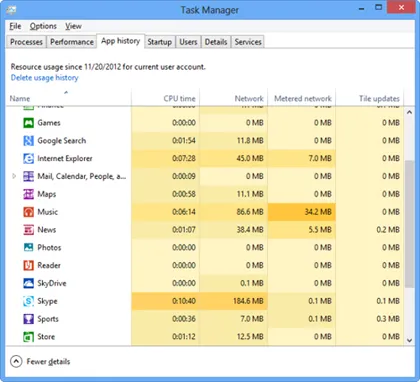Image resolution: width=420 pixels, height=382 pixels.
Task: Click the Maps app icon
Action: [28, 194]
